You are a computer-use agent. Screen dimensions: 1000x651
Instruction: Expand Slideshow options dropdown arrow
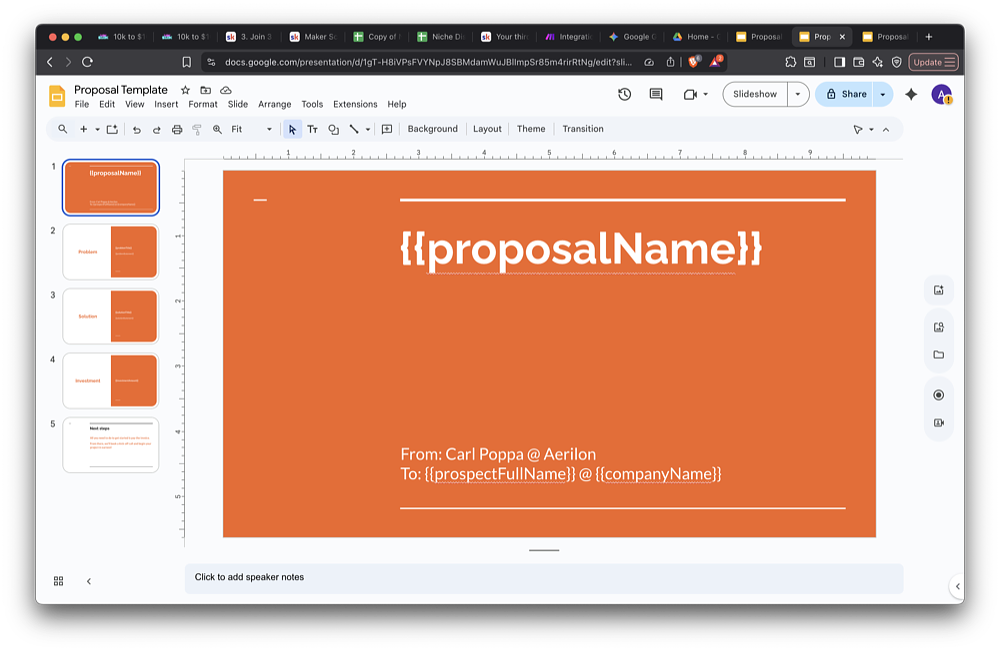[x=797, y=94]
